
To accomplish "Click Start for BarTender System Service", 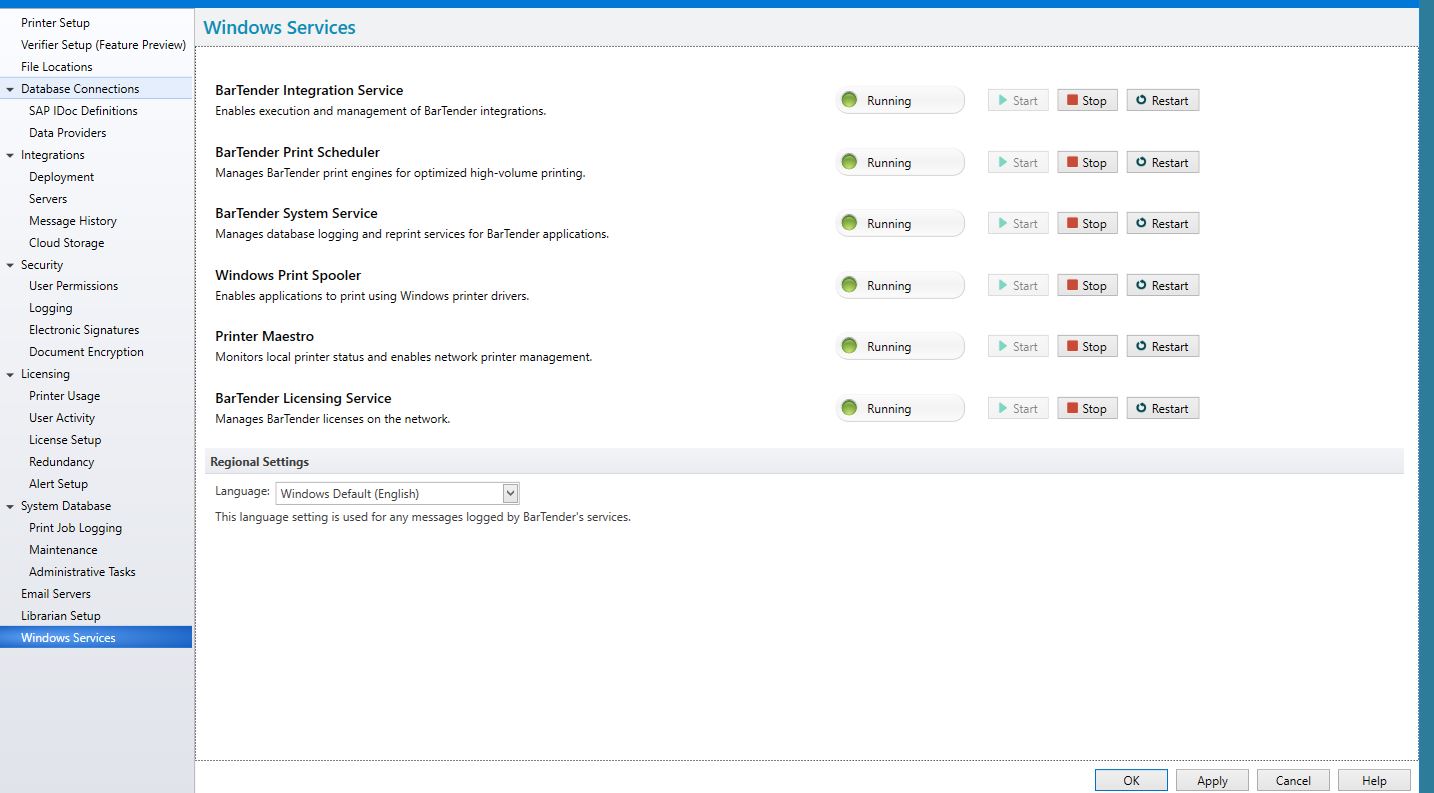I will [x=1018, y=223].
